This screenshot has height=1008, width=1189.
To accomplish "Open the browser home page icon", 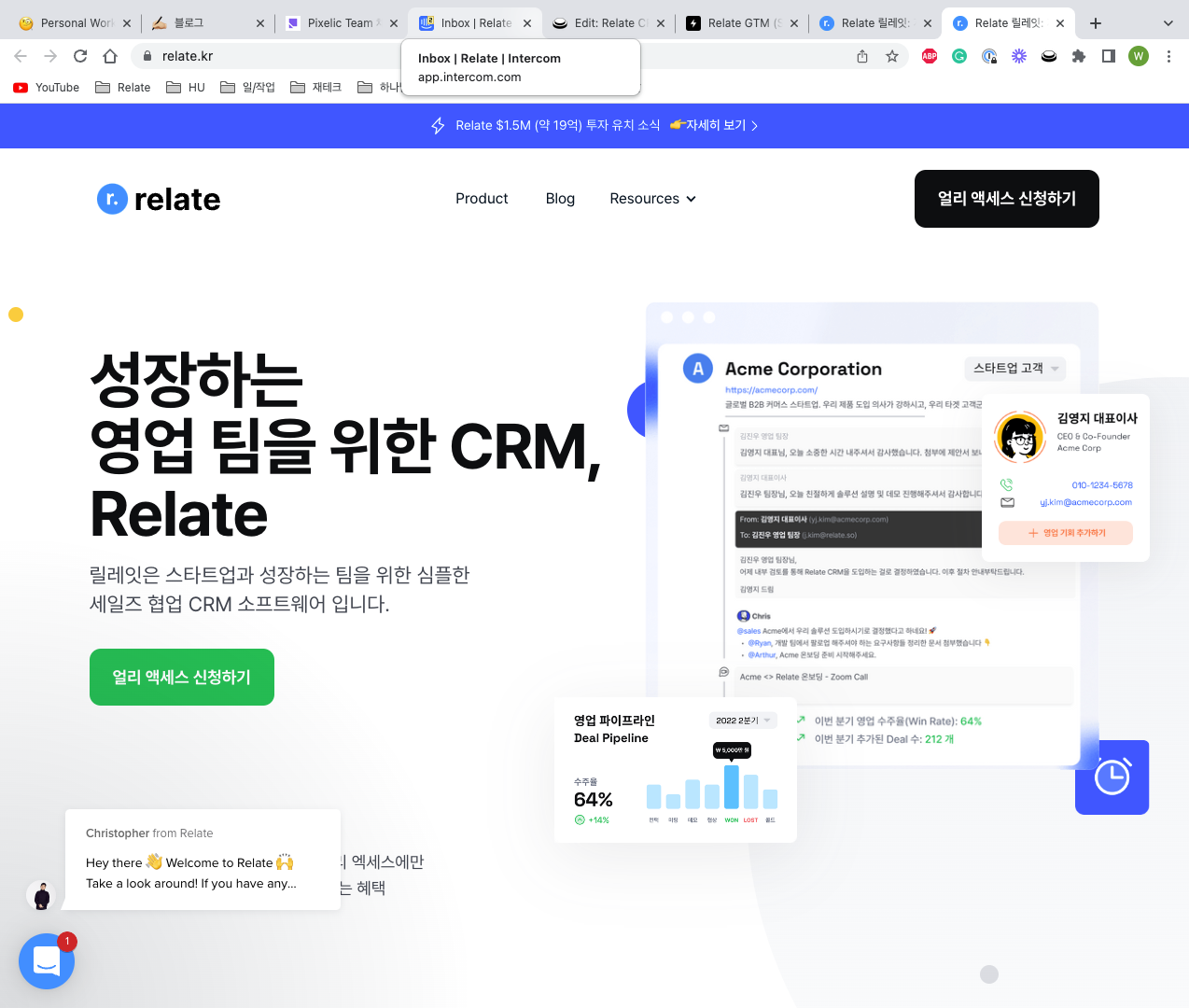I will (110, 56).
